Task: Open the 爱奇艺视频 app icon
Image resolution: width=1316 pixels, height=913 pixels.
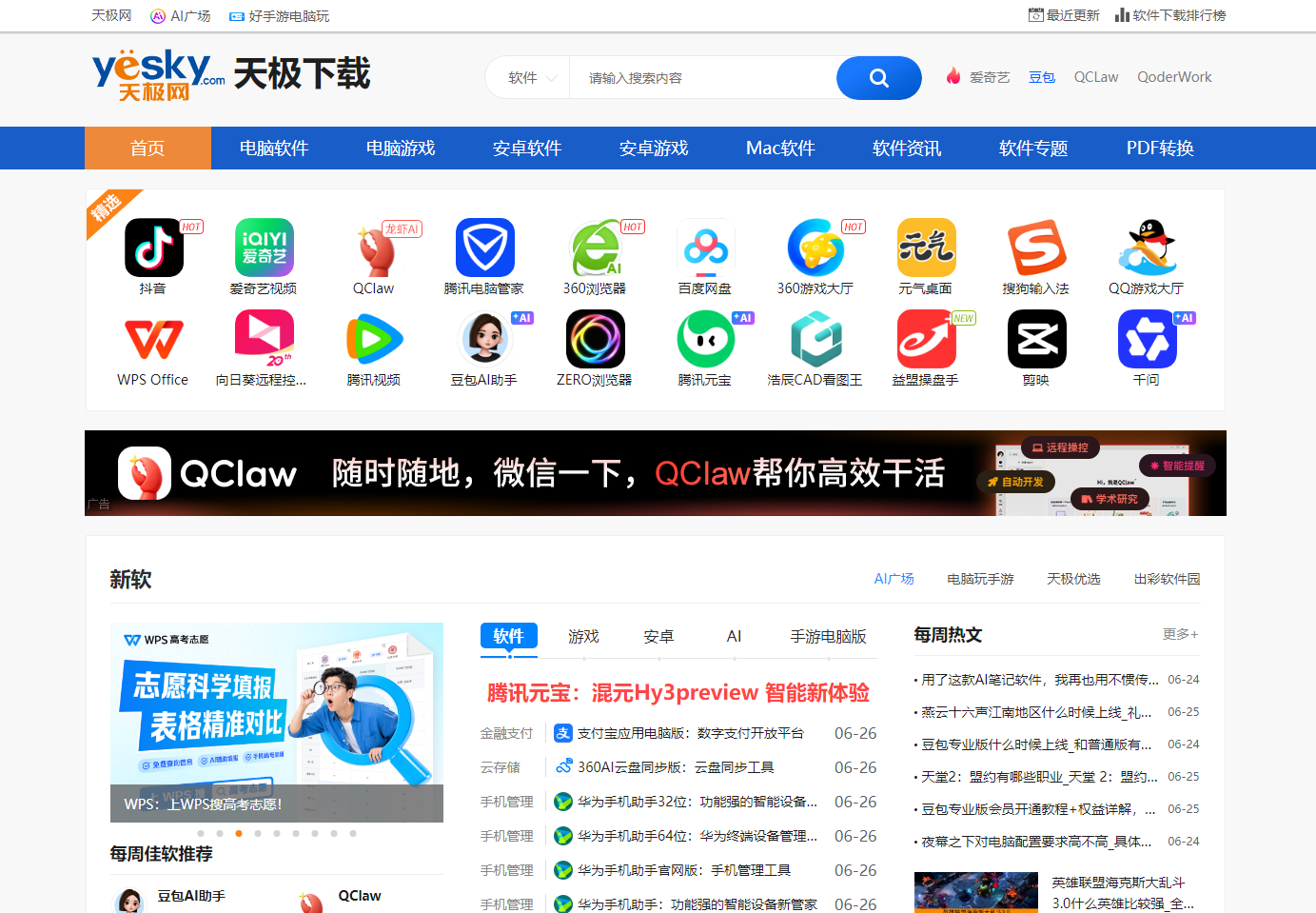Action: 264,248
